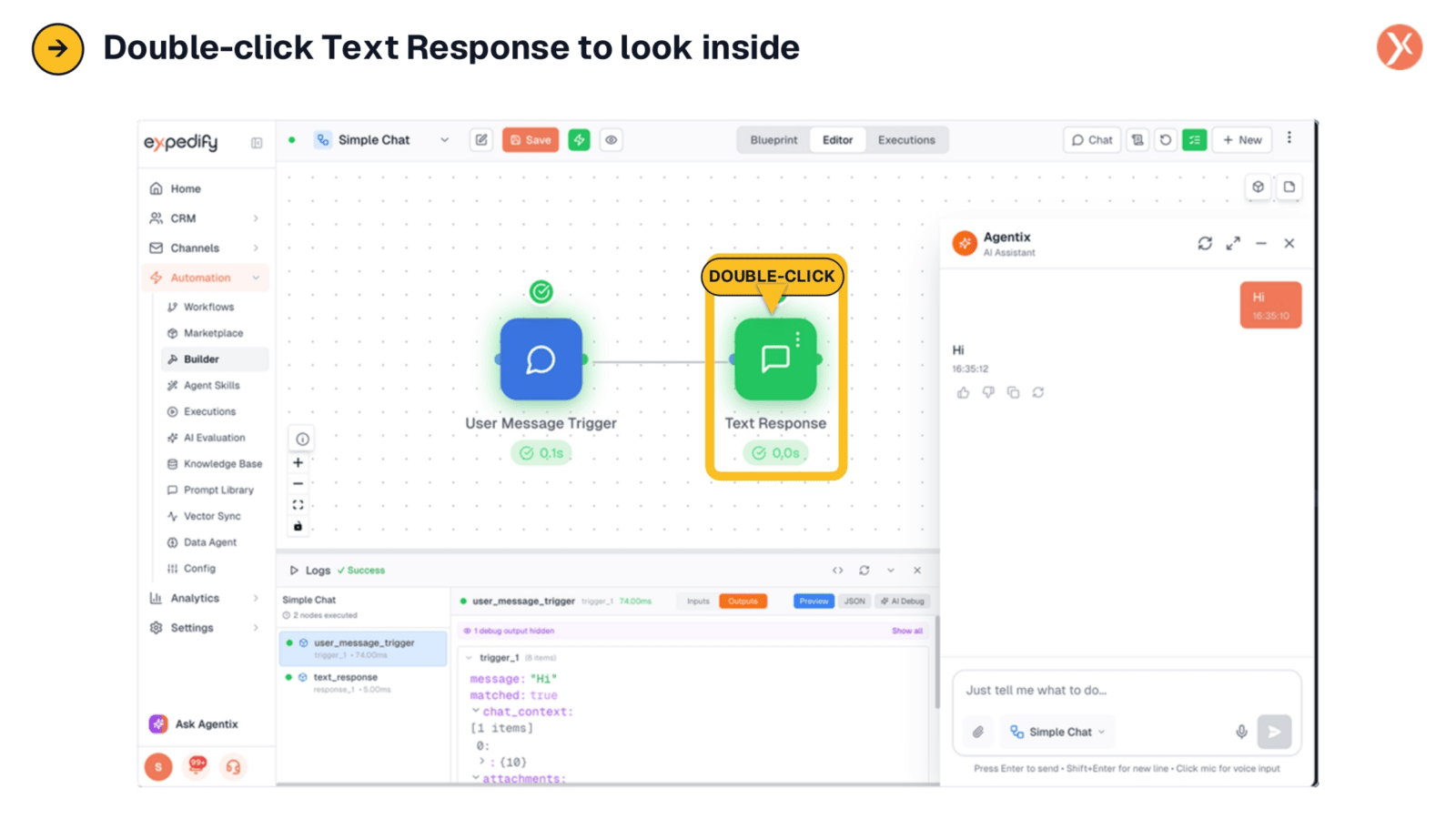Zoom in the canvas with plus icon

298,462
